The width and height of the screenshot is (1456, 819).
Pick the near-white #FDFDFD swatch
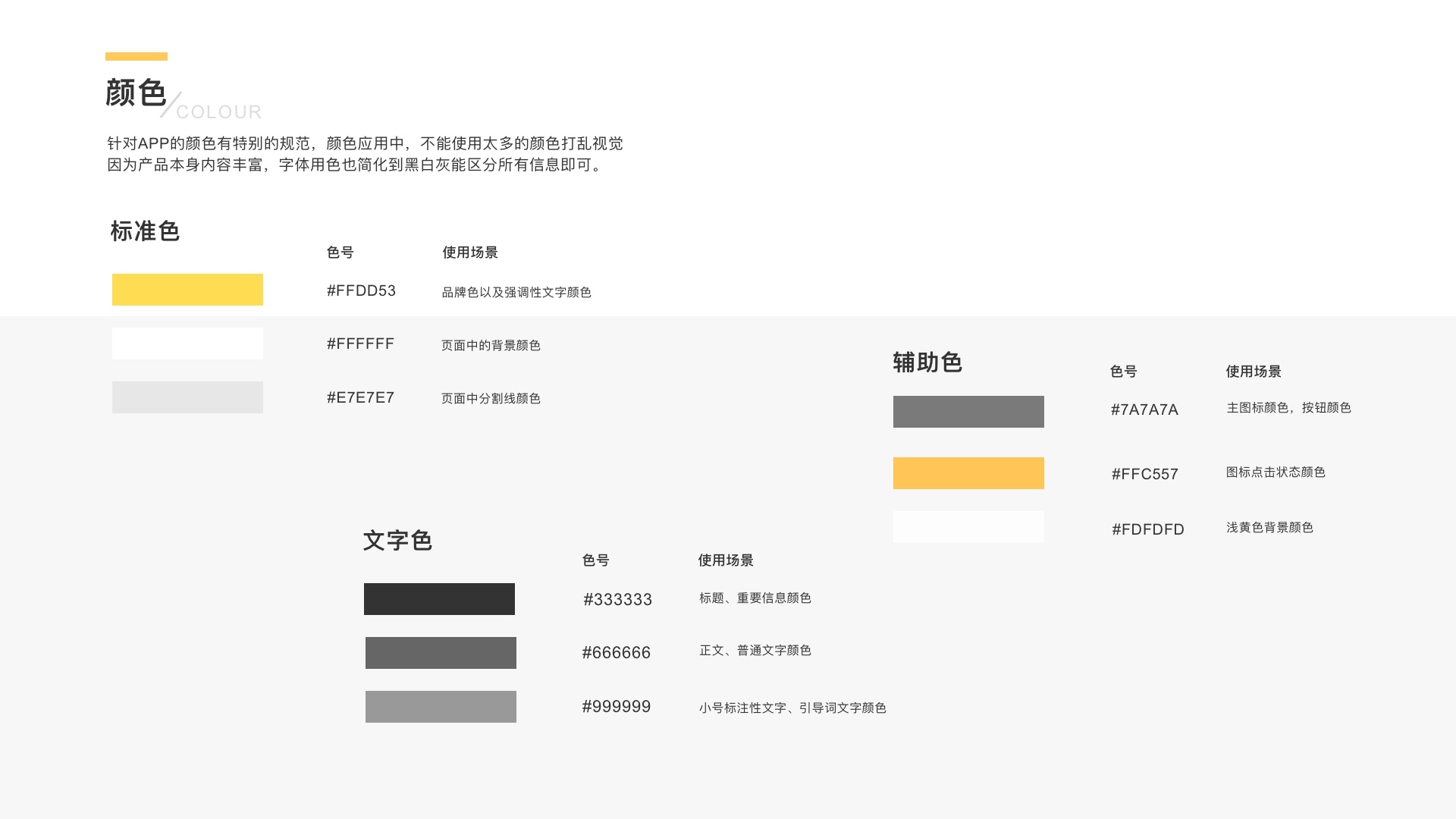click(x=968, y=527)
